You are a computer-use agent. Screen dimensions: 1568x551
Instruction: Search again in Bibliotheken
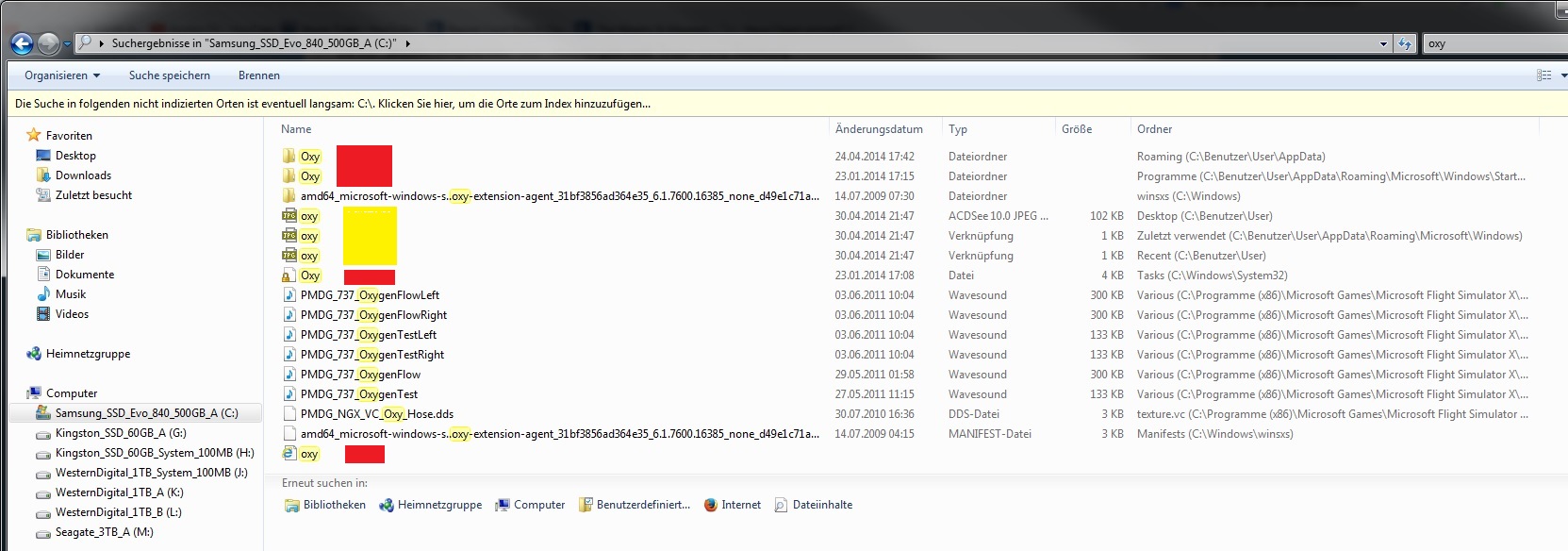325,505
